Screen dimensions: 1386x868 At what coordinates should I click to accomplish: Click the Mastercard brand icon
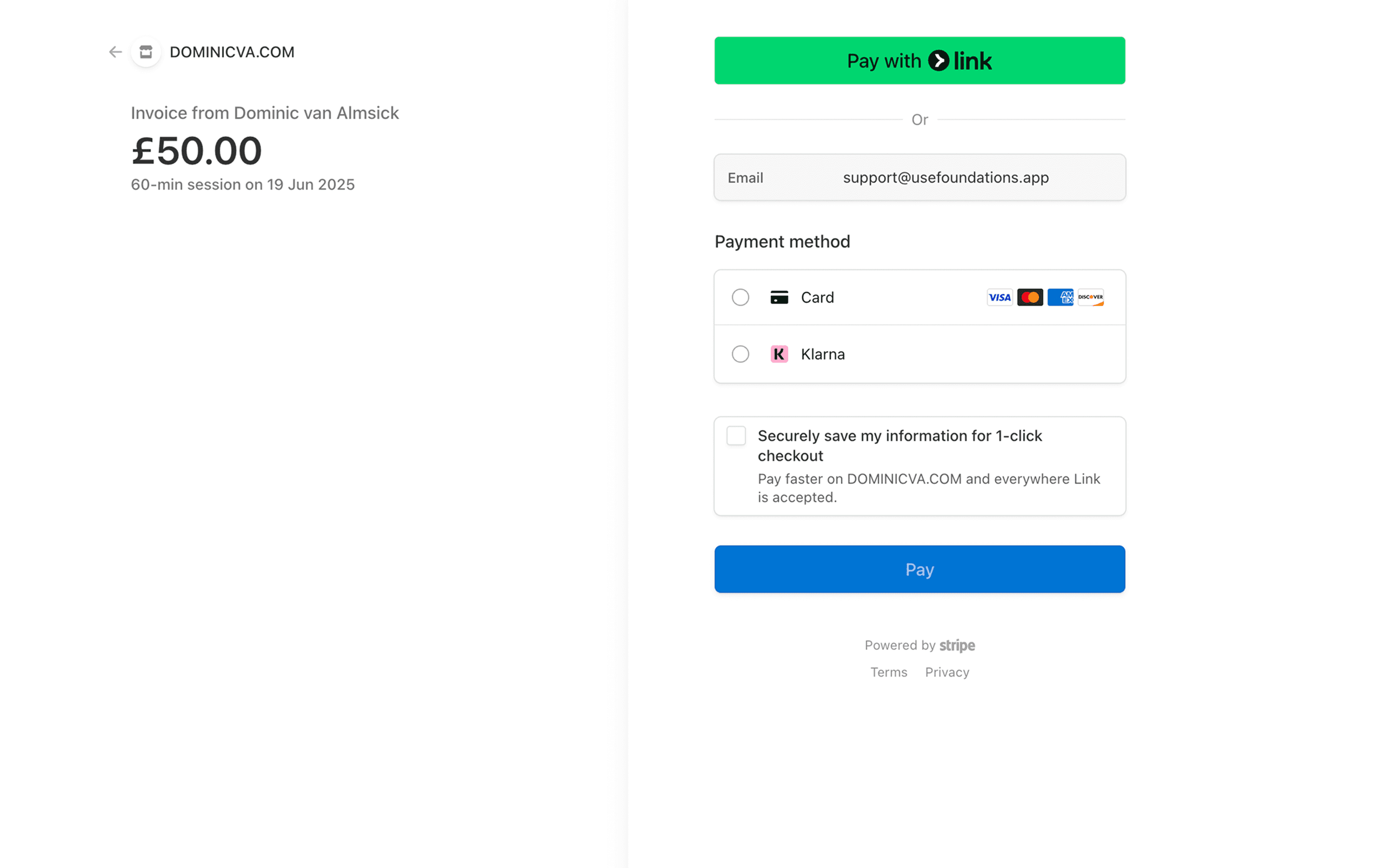tap(1030, 297)
